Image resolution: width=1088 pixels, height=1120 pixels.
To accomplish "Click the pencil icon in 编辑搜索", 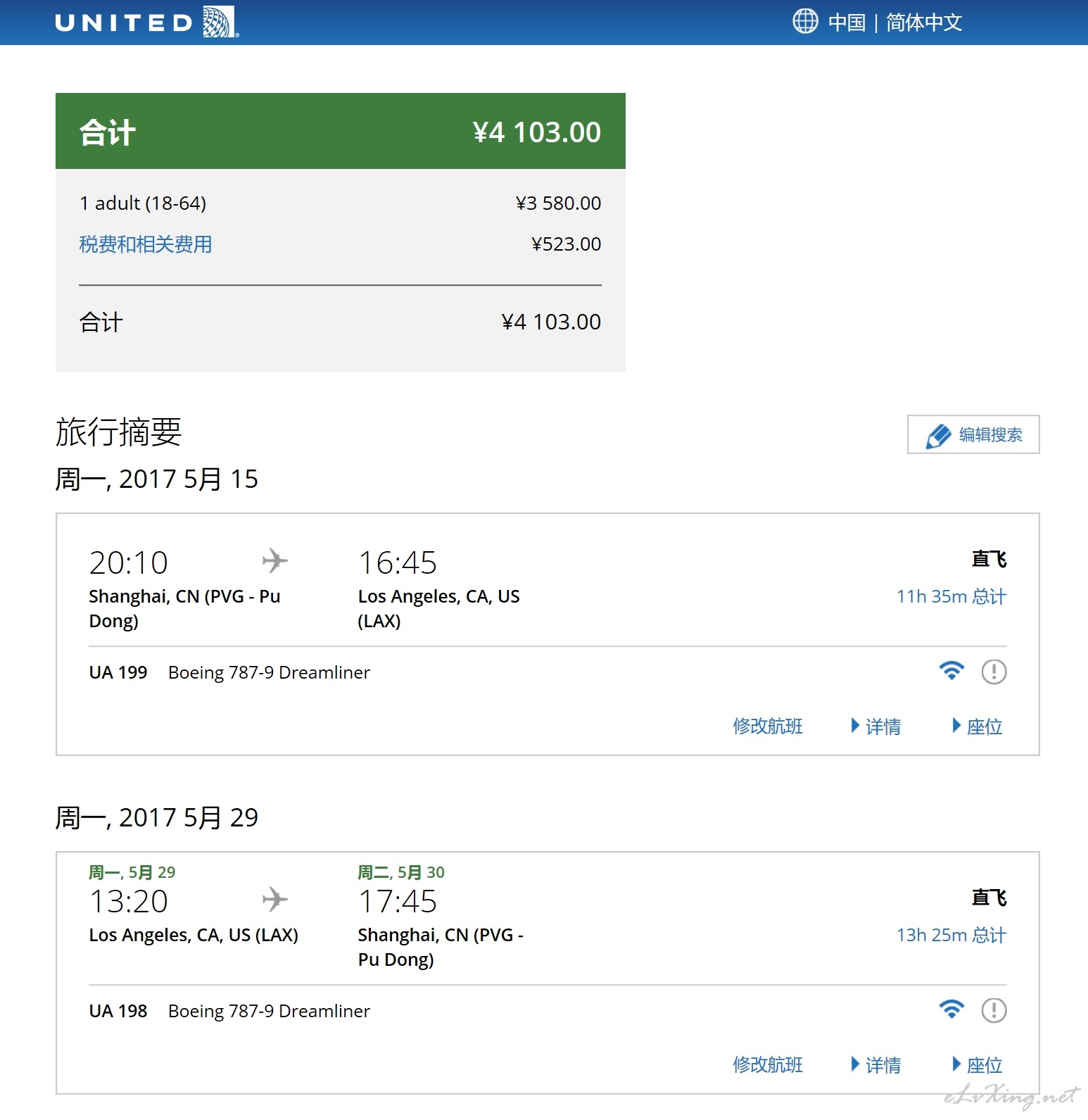I will (938, 436).
